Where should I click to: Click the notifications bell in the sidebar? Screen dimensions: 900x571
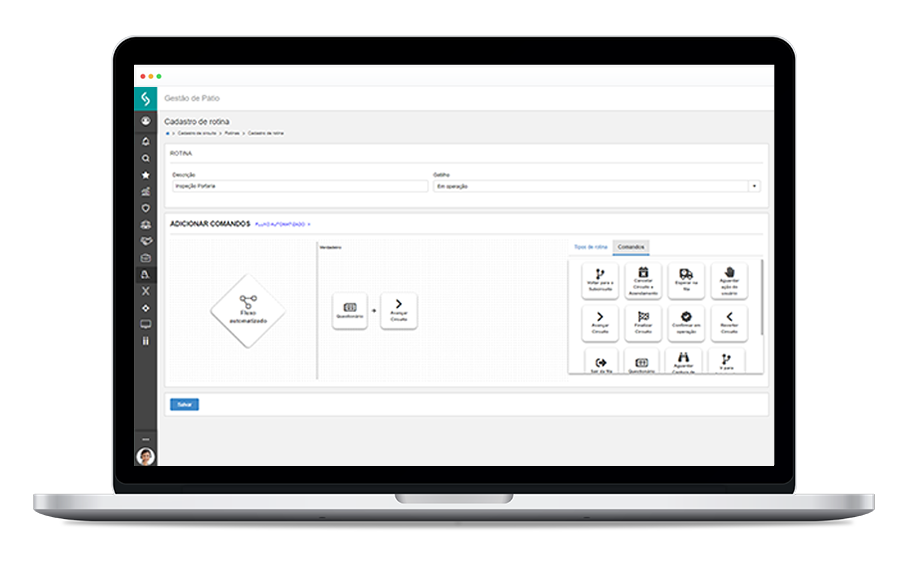(146, 141)
